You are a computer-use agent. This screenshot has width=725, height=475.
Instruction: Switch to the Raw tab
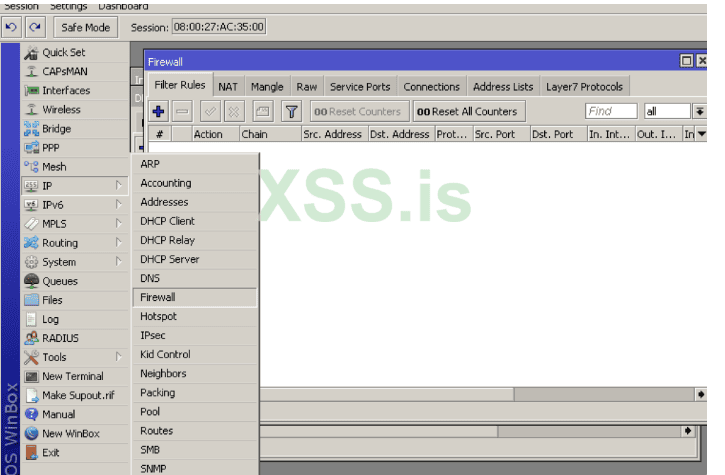[307, 87]
